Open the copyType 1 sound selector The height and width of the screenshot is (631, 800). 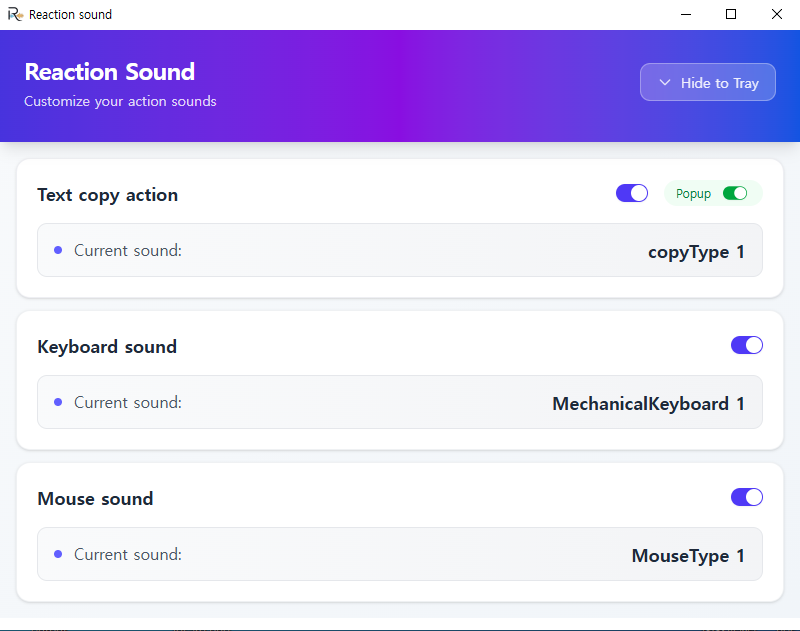pyautogui.click(x=696, y=252)
